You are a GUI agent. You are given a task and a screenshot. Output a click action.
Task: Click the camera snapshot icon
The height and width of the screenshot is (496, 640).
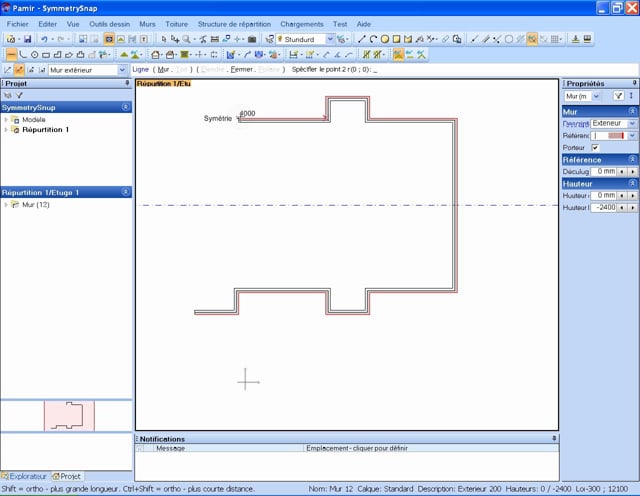[252, 39]
